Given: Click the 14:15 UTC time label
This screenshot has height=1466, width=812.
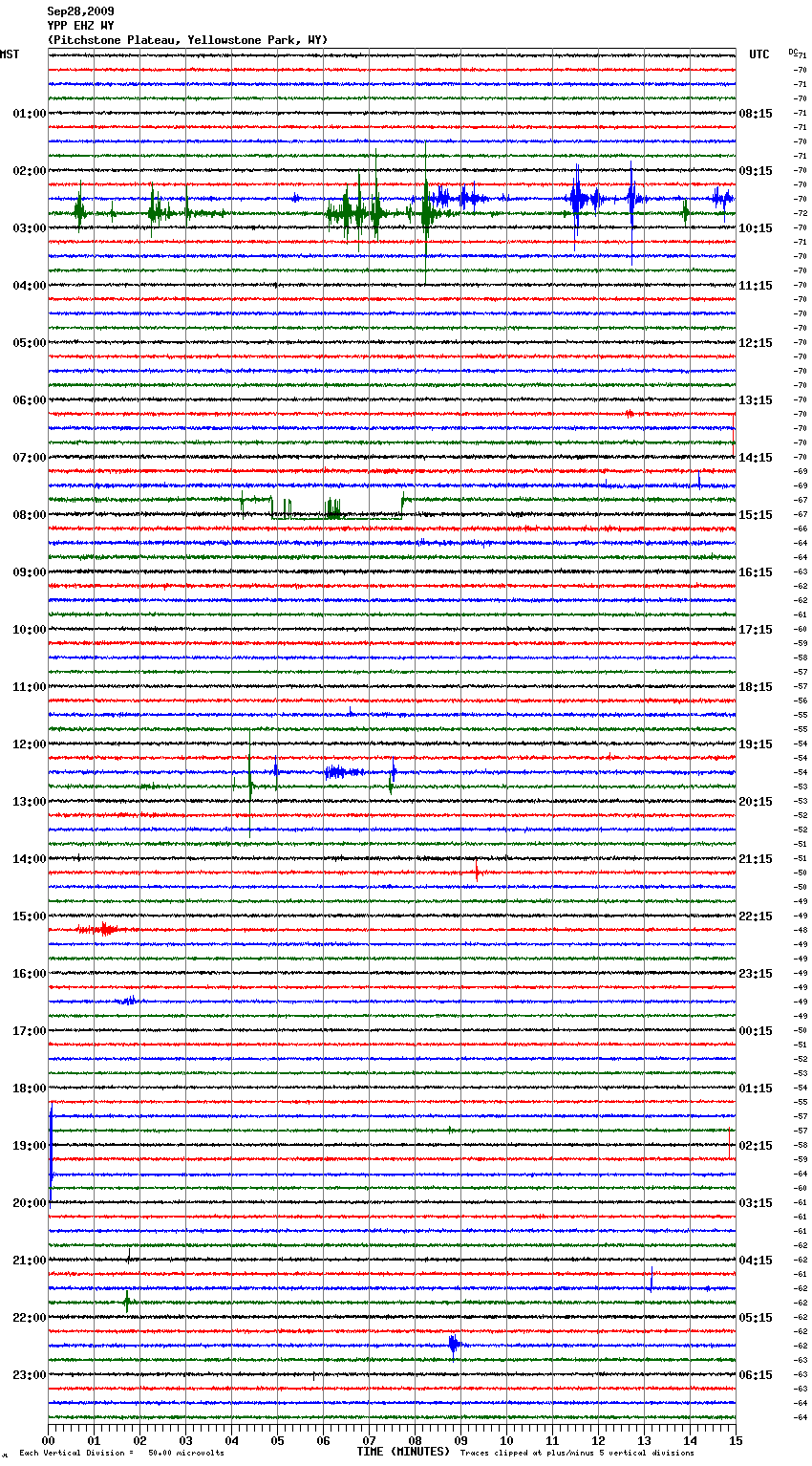Looking at the screenshot, I should pos(756,458).
